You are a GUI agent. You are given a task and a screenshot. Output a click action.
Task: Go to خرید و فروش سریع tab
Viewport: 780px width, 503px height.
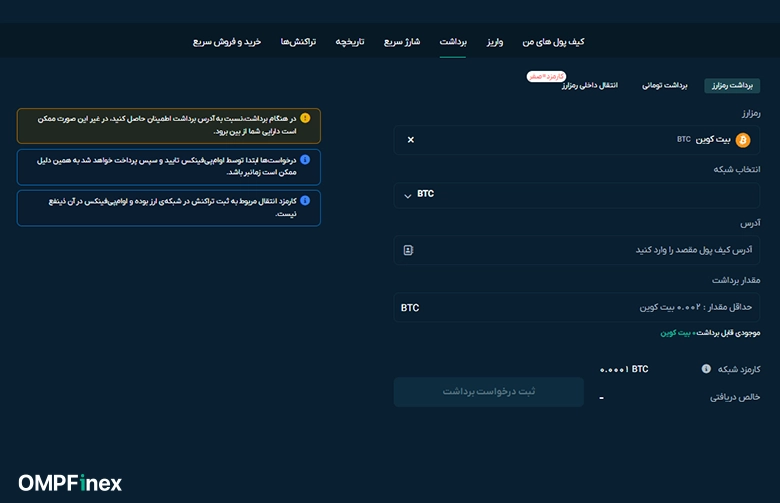[x=227, y=42]
